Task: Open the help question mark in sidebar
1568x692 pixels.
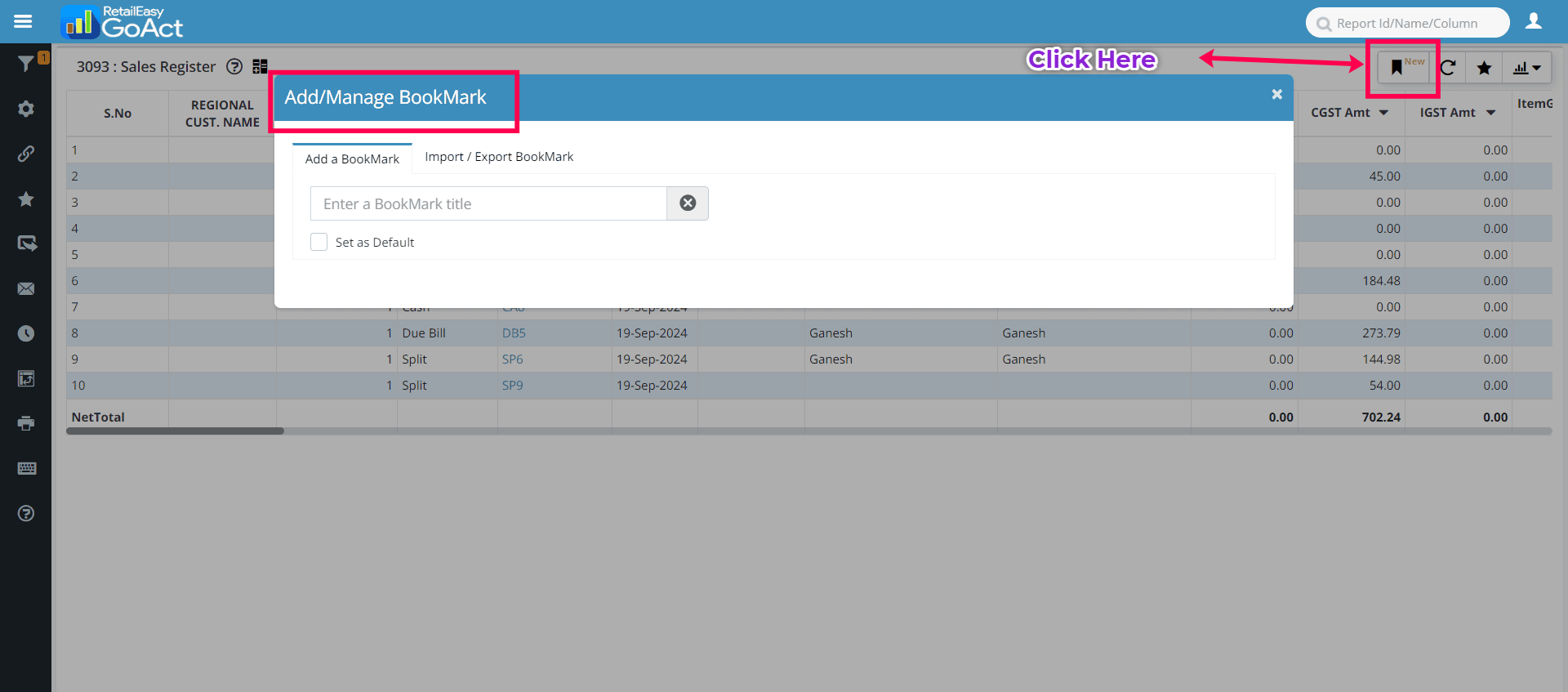Action: pos(26,513)
